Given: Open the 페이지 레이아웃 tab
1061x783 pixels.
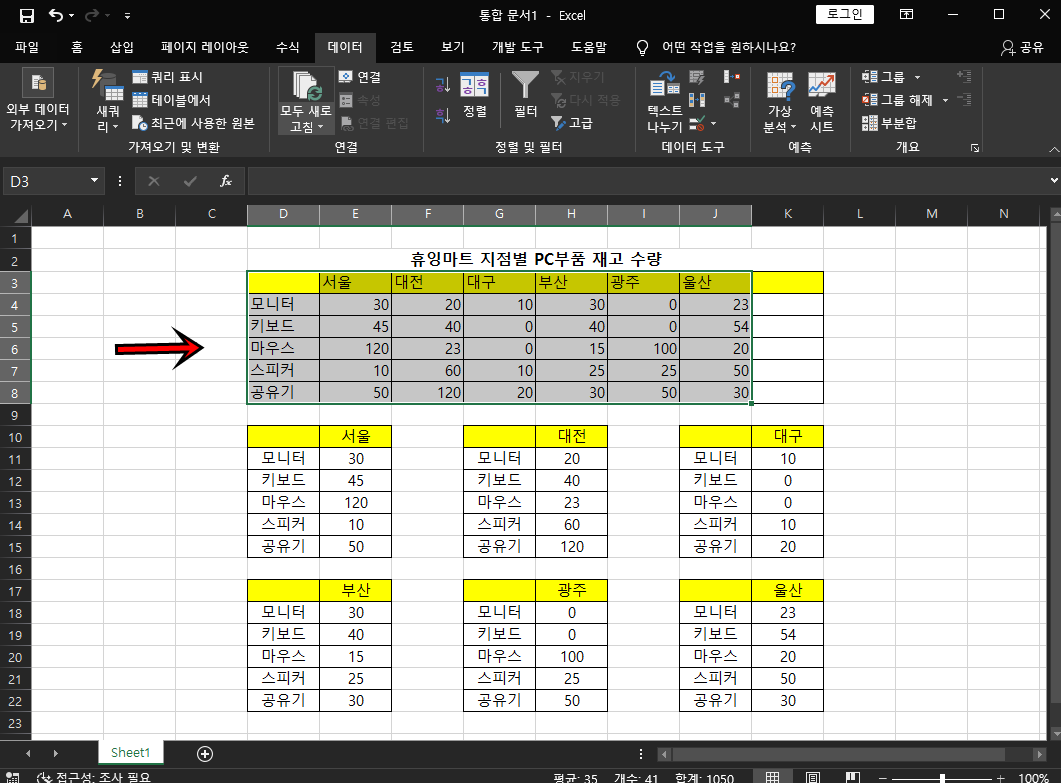Looking at the screenshot, I should [204, 47].
